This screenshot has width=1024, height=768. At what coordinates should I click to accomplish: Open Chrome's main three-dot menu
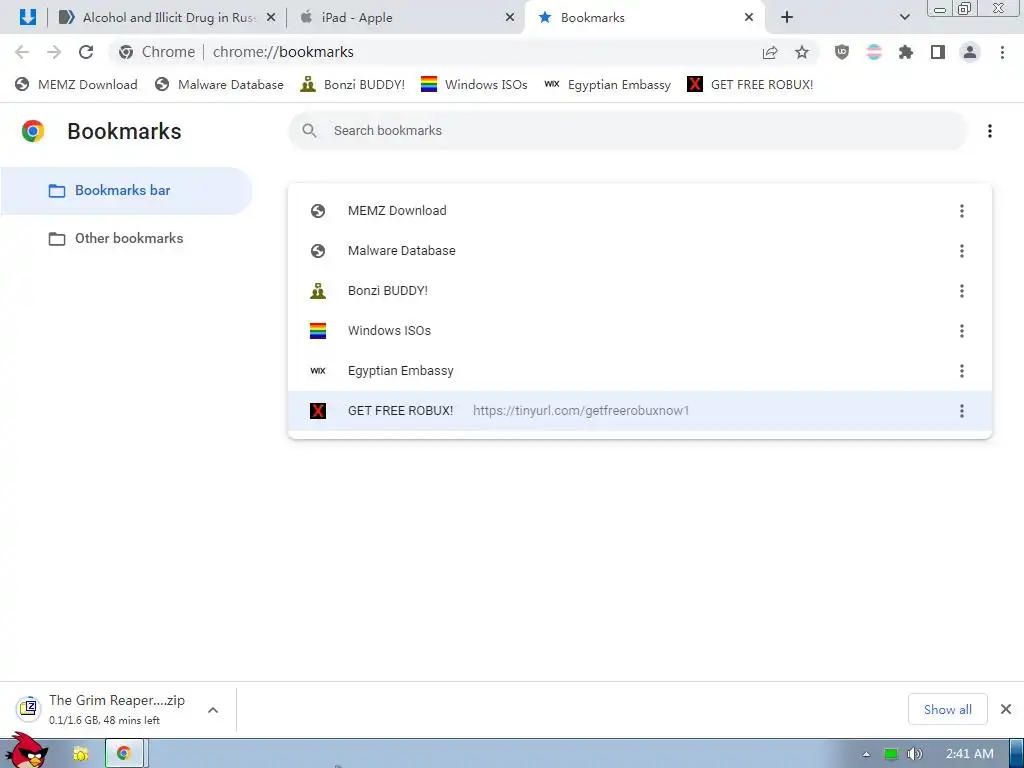[x=1002, y=52]
